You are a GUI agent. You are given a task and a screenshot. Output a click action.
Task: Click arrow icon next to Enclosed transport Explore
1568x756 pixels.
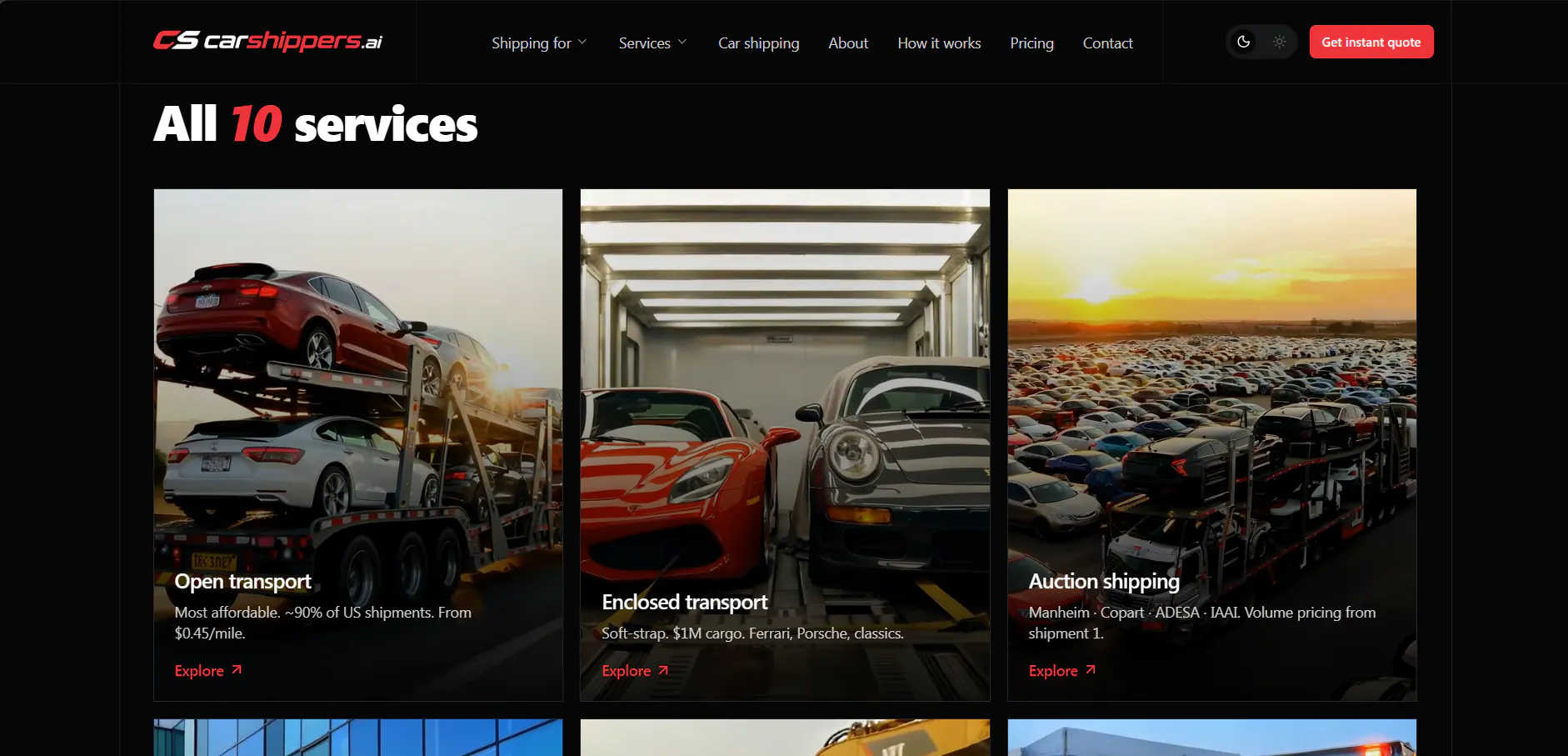[663, 670]
